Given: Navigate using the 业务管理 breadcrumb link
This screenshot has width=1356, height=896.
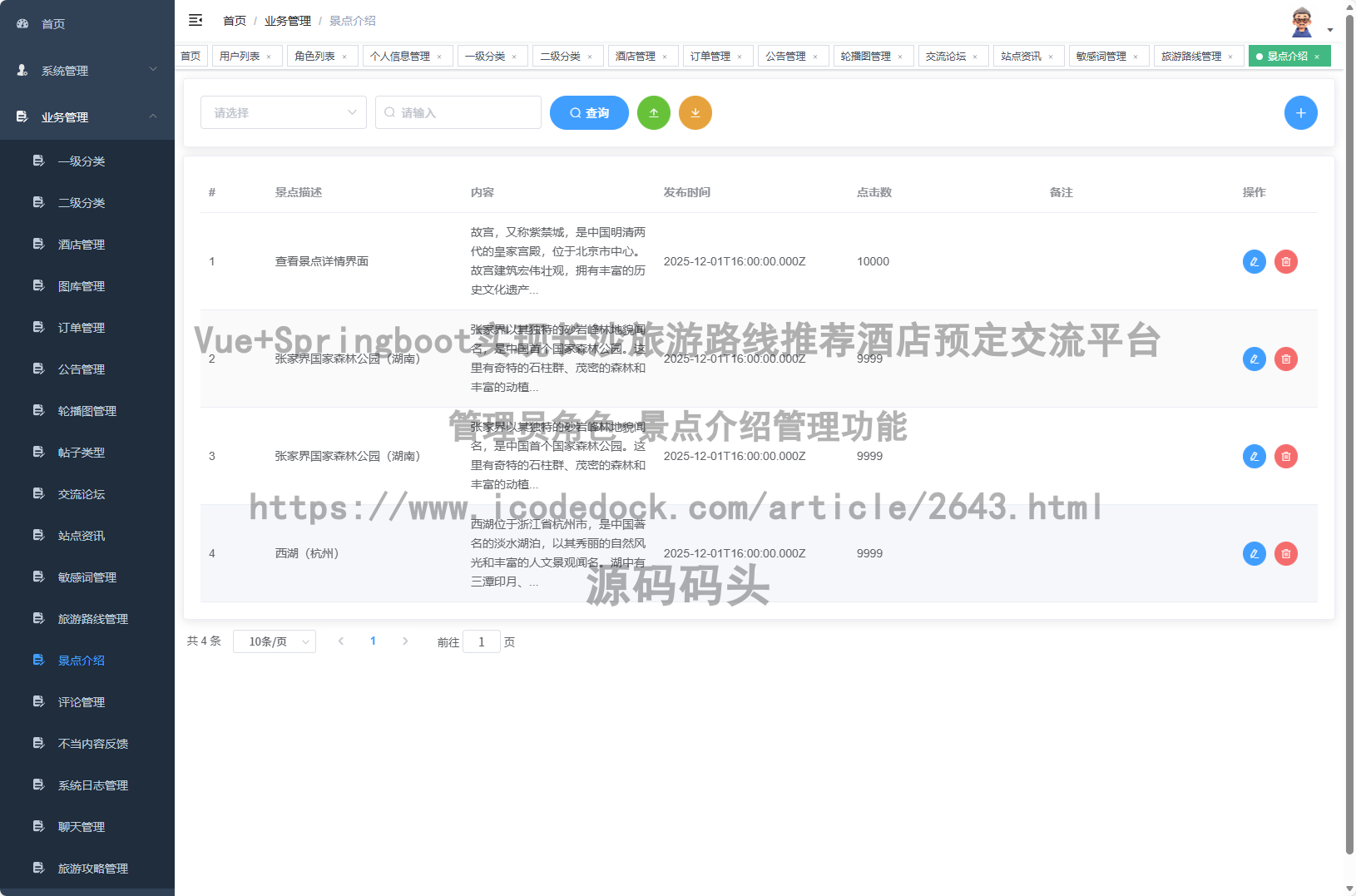Looking at the screenshot, I should 286,20.
